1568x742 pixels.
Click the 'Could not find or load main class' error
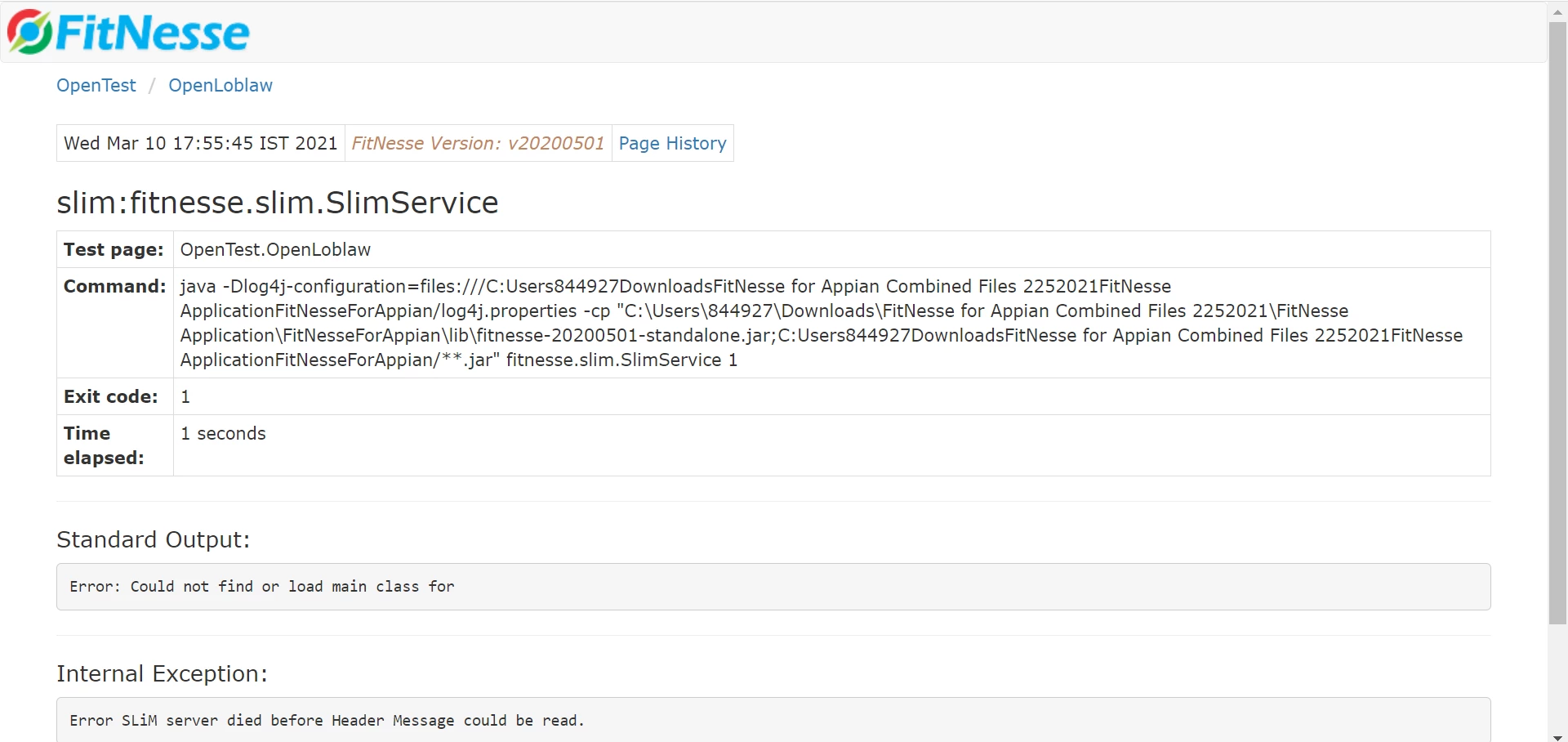point(262,587)
